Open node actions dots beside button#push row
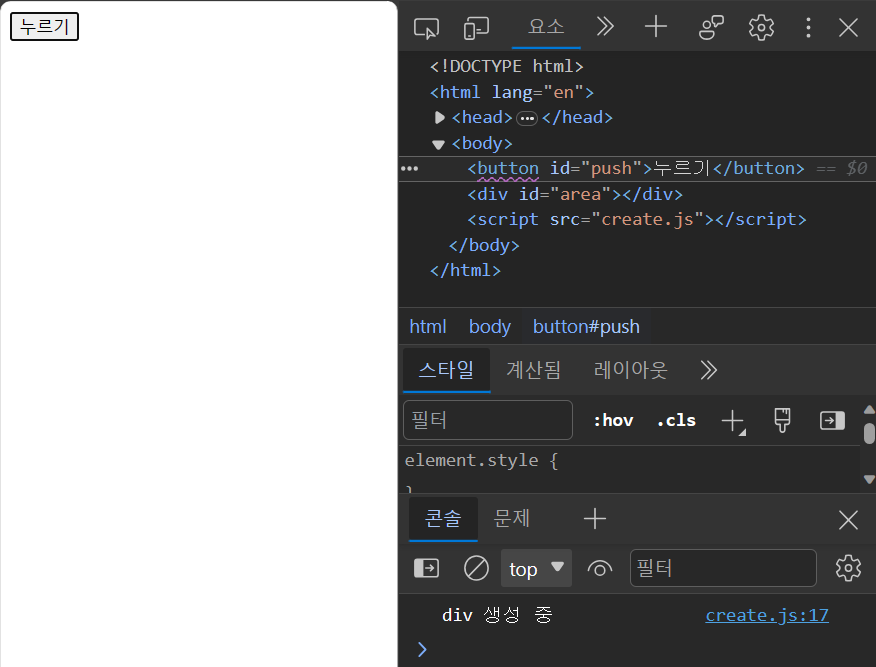Viewport: 876px width, 667px height. (410, 169)
